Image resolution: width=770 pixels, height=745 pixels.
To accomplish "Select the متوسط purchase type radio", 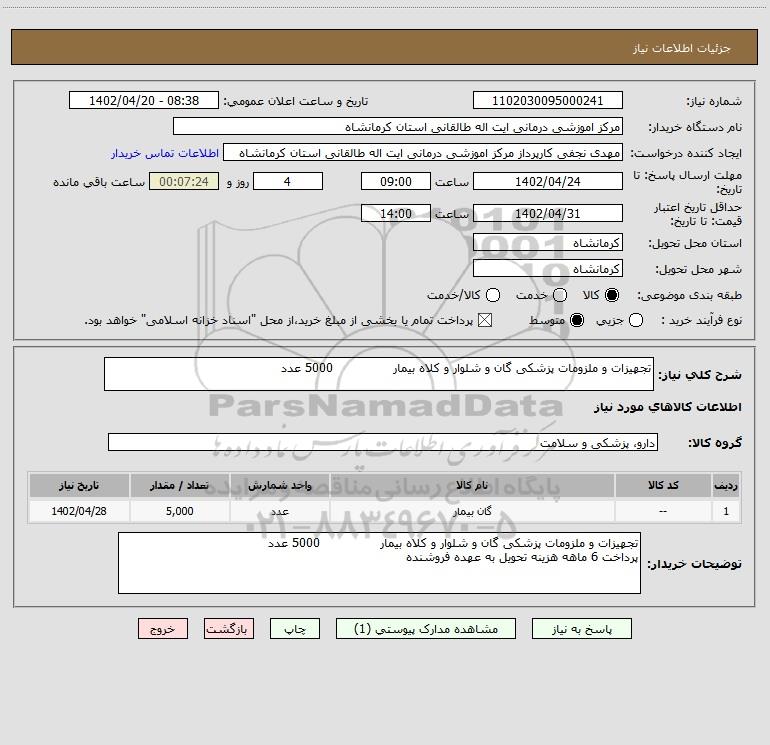I will 577,321.
